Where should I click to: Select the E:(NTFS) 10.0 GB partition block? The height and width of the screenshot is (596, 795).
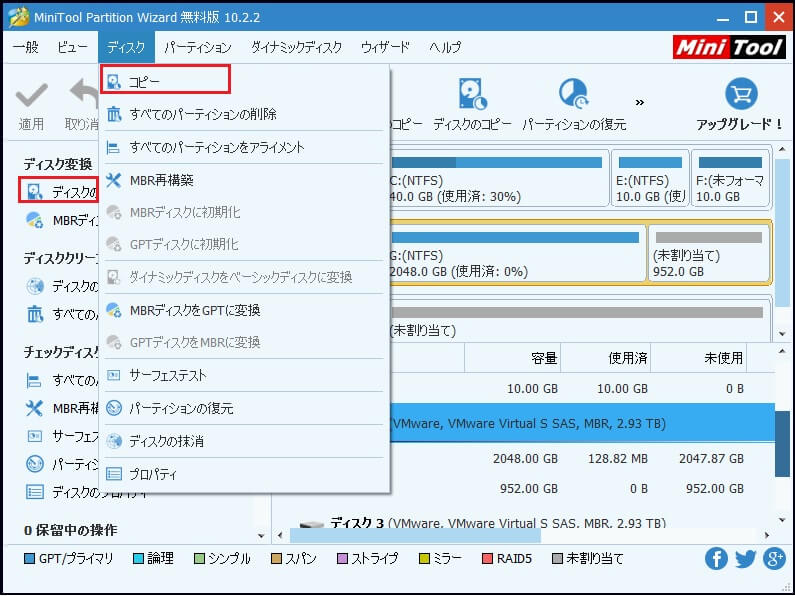650,177
